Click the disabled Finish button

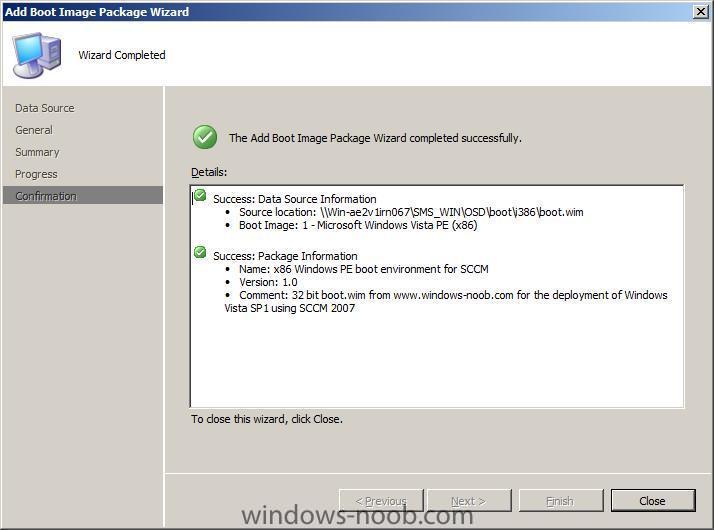tap(561, 500)
